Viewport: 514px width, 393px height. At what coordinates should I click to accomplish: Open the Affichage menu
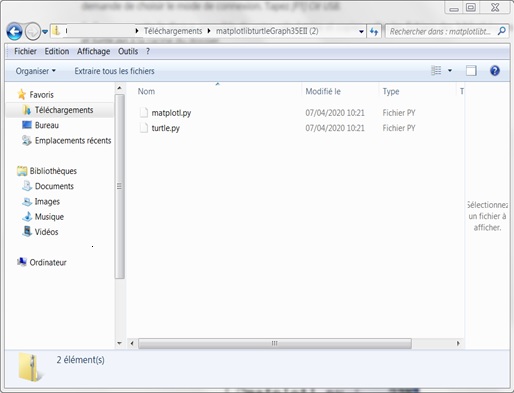pos(93,51)
